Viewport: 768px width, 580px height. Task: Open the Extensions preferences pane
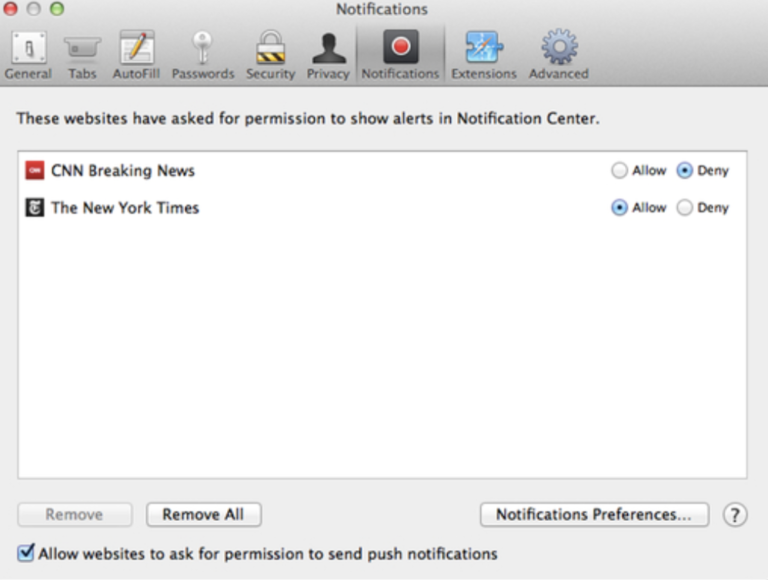484,55
